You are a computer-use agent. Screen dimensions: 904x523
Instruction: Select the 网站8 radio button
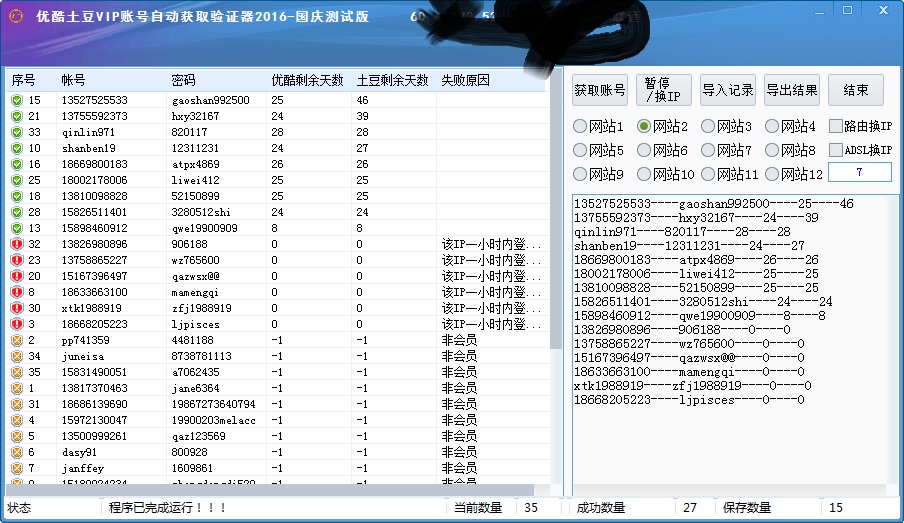point(772,150)
